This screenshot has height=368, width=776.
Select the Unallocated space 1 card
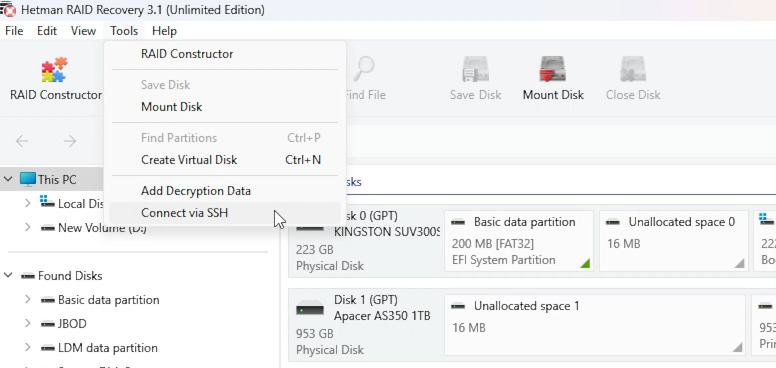click(x=594, y=325)
